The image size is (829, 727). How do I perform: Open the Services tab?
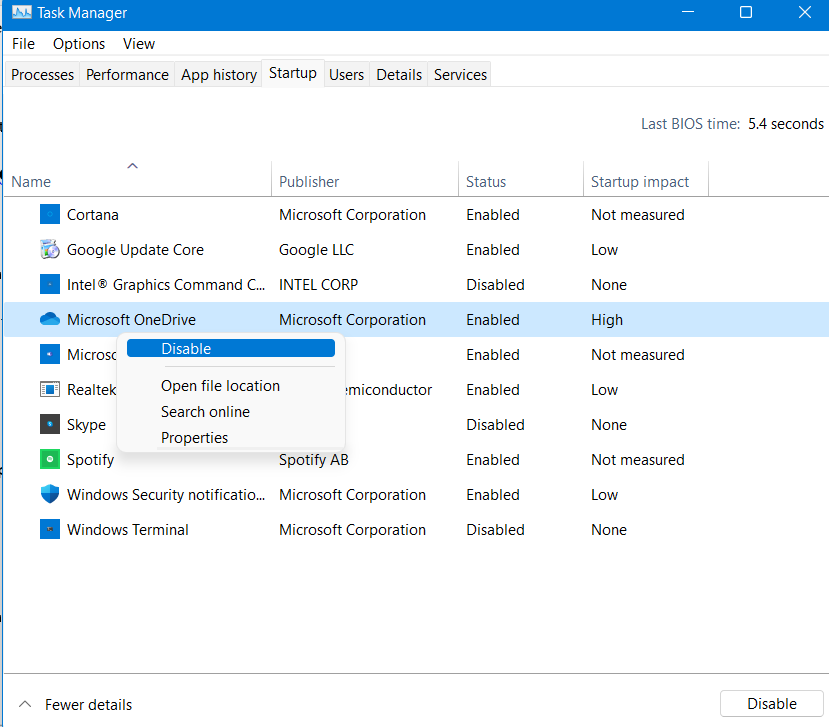460,75
